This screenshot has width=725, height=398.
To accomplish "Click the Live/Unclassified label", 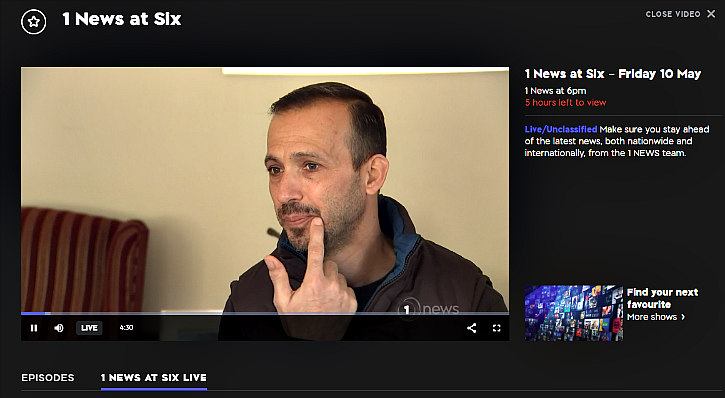I will coord(561,129).
